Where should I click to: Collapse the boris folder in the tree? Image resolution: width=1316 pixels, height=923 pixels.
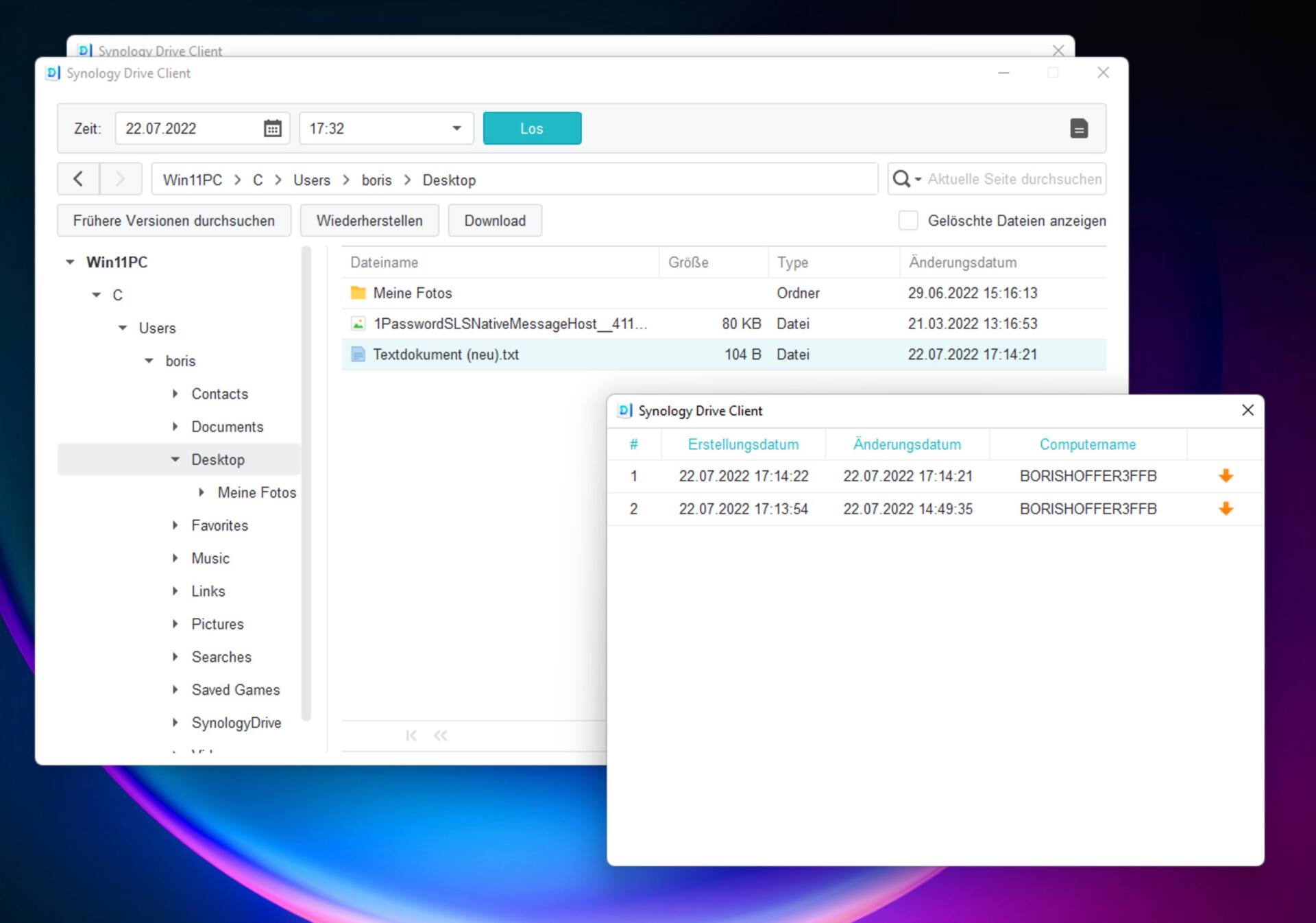click(149, 361)
